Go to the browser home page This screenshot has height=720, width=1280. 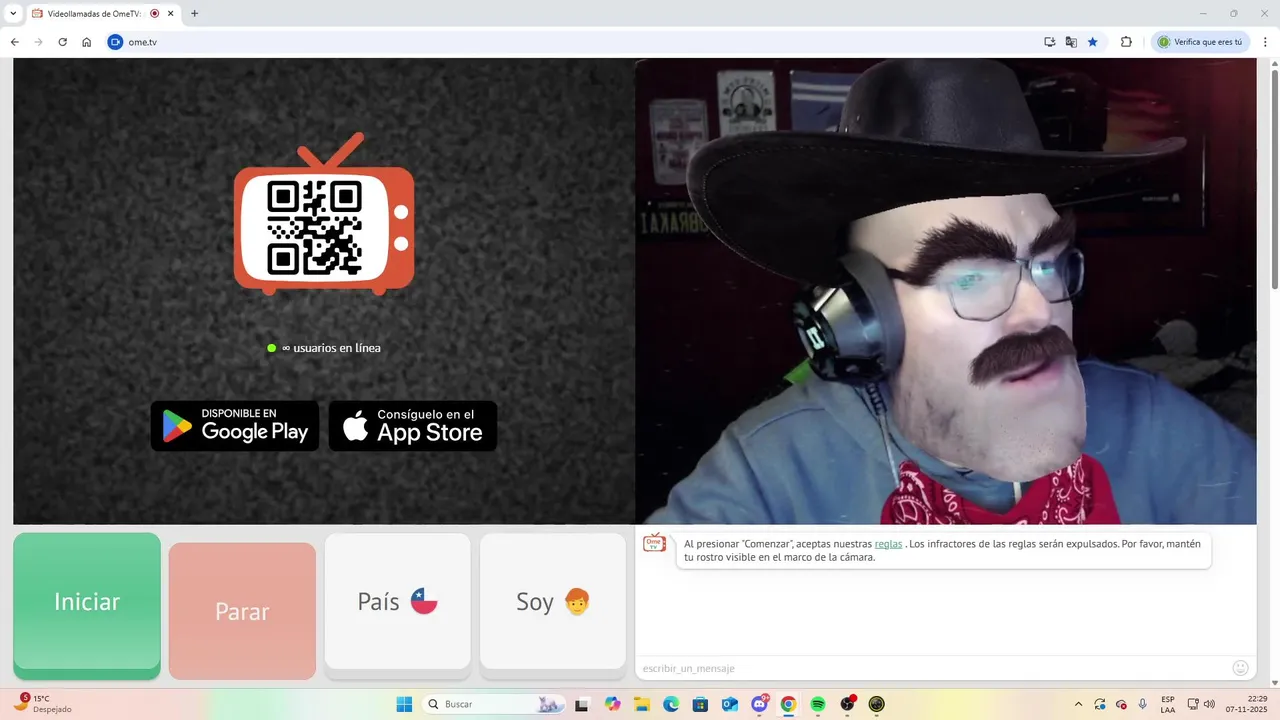coord(87,42)
